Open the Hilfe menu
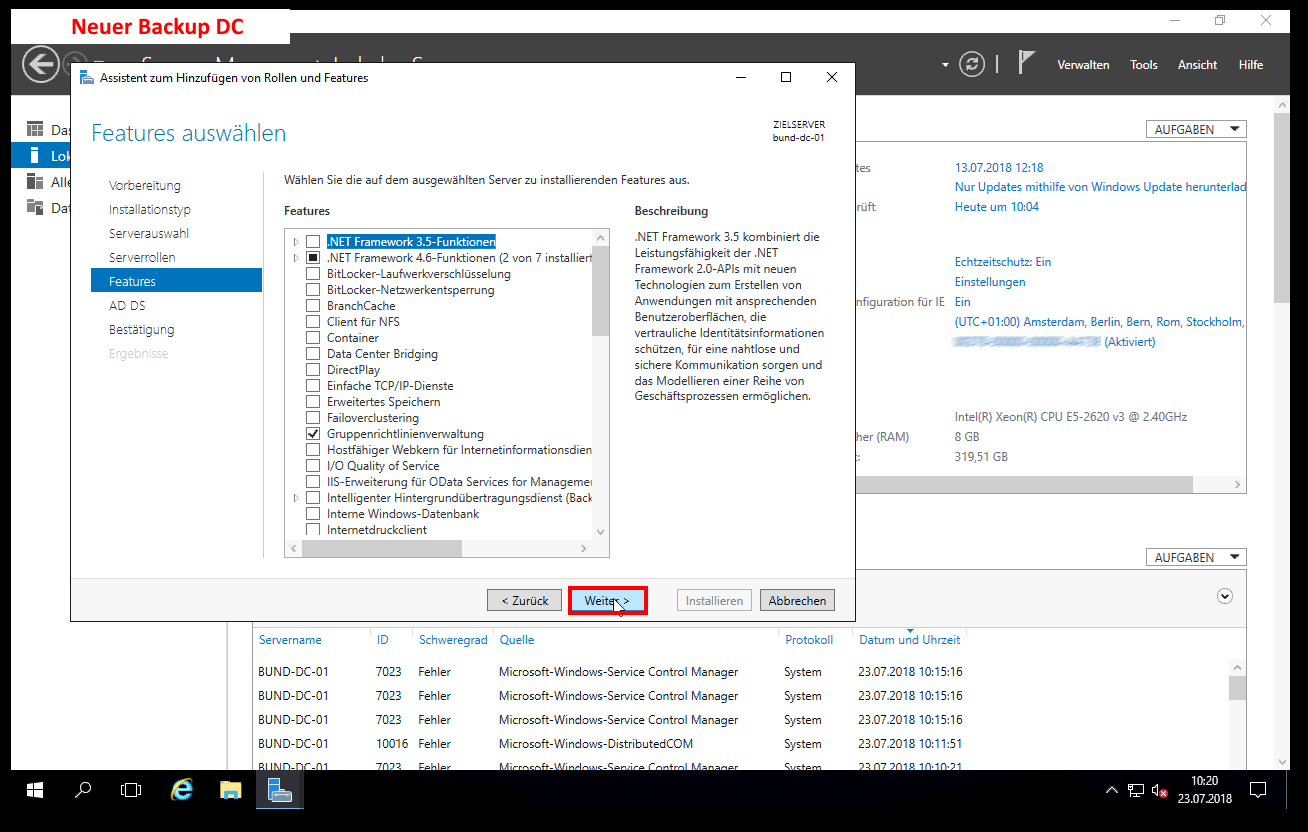1308x832 pixels. 1251,65
